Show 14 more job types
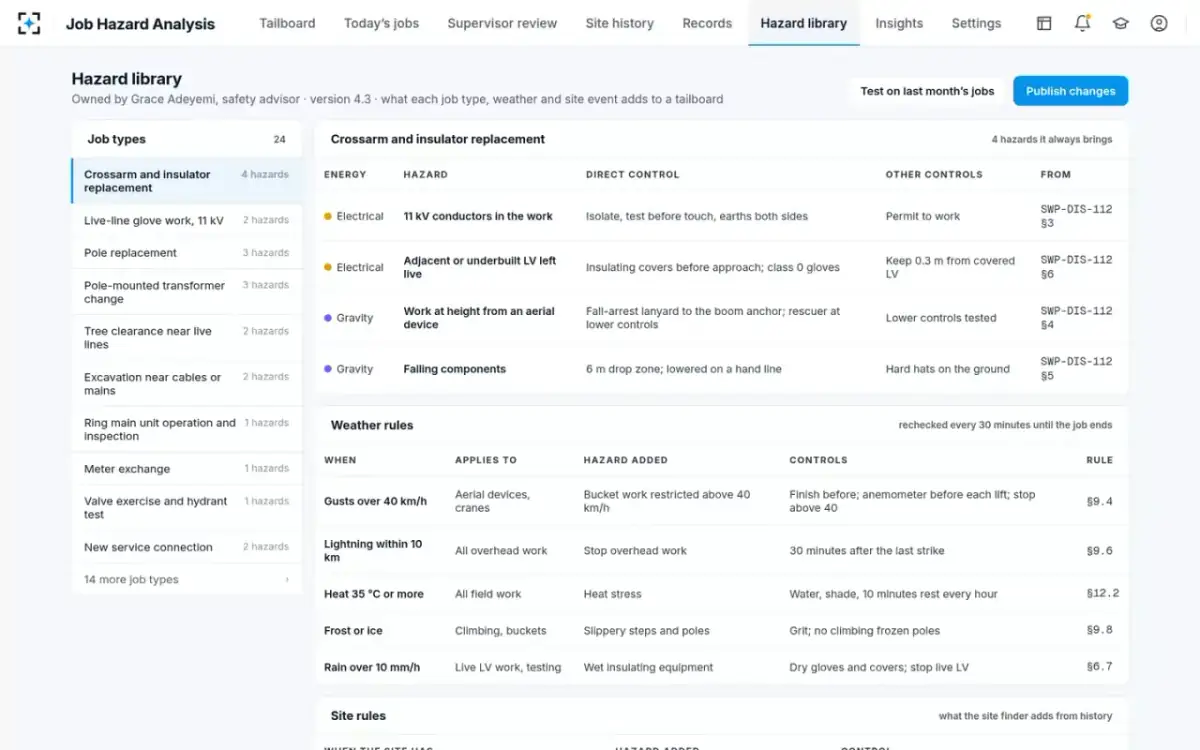 click(x=186, y=580)
